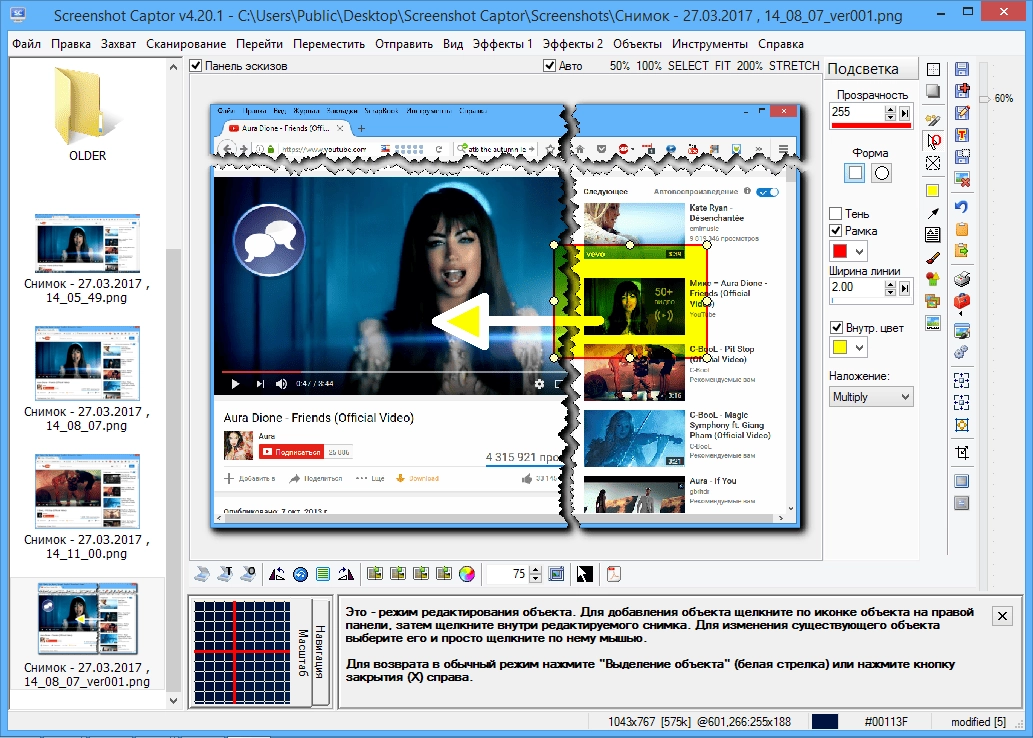Toggle the Внутр. цвет checkbox
Viewport: 1033px width, 738px height.
point(836,327)
